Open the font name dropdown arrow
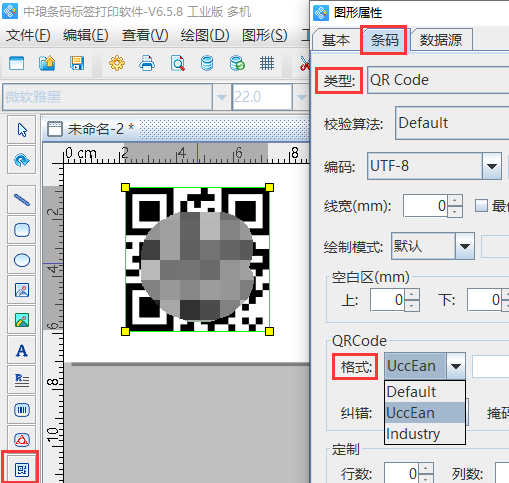 click(x=222, y=97)
